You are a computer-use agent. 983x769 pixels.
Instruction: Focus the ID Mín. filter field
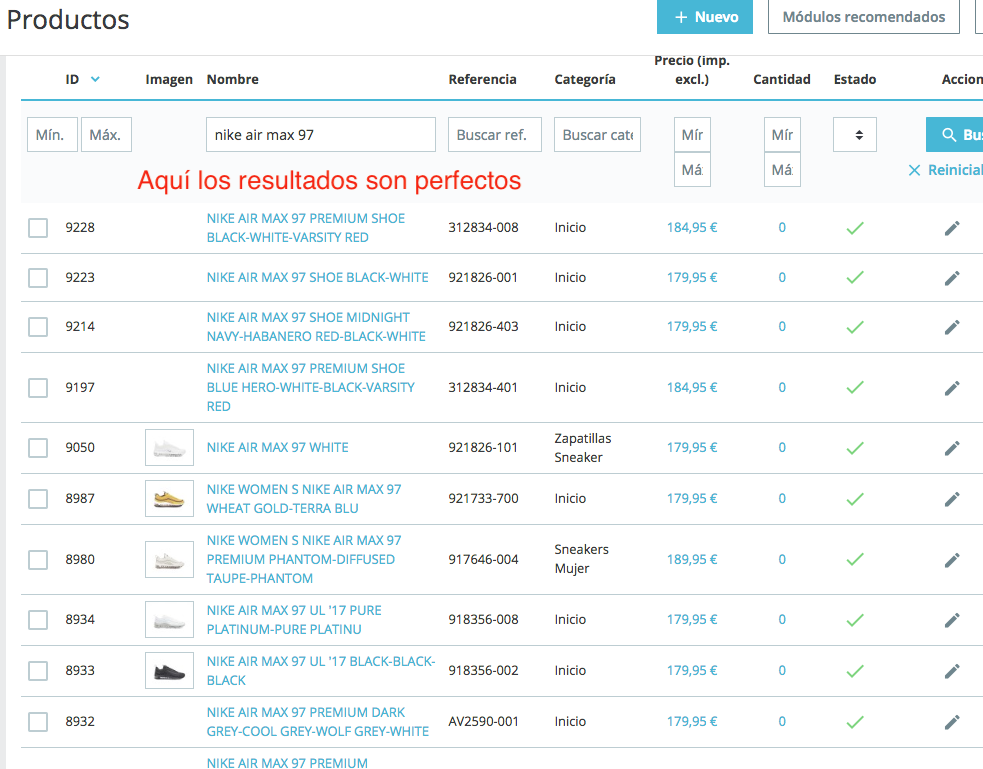point(53,135)
